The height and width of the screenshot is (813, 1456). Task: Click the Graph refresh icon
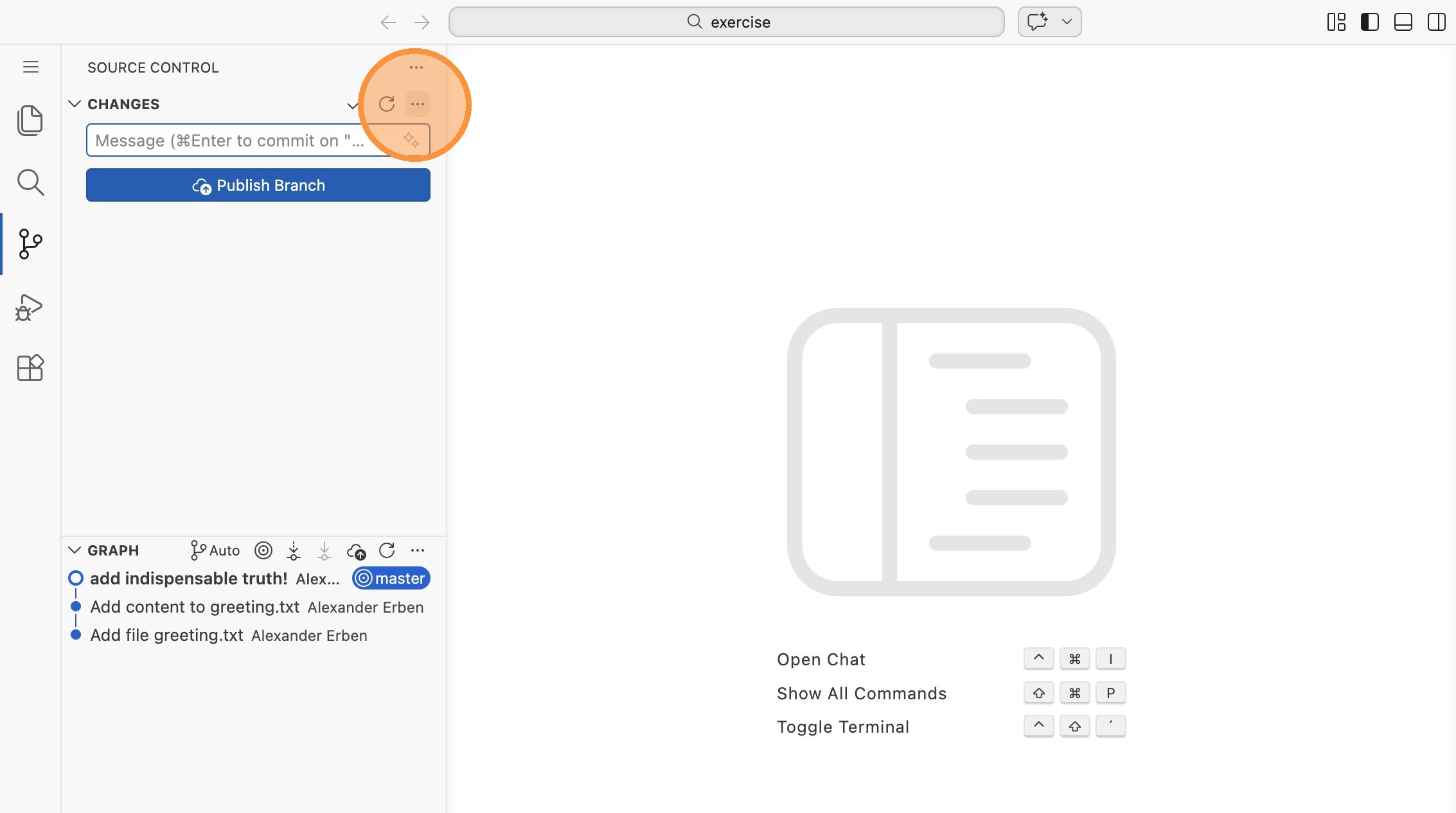click(x=387, y=550)
